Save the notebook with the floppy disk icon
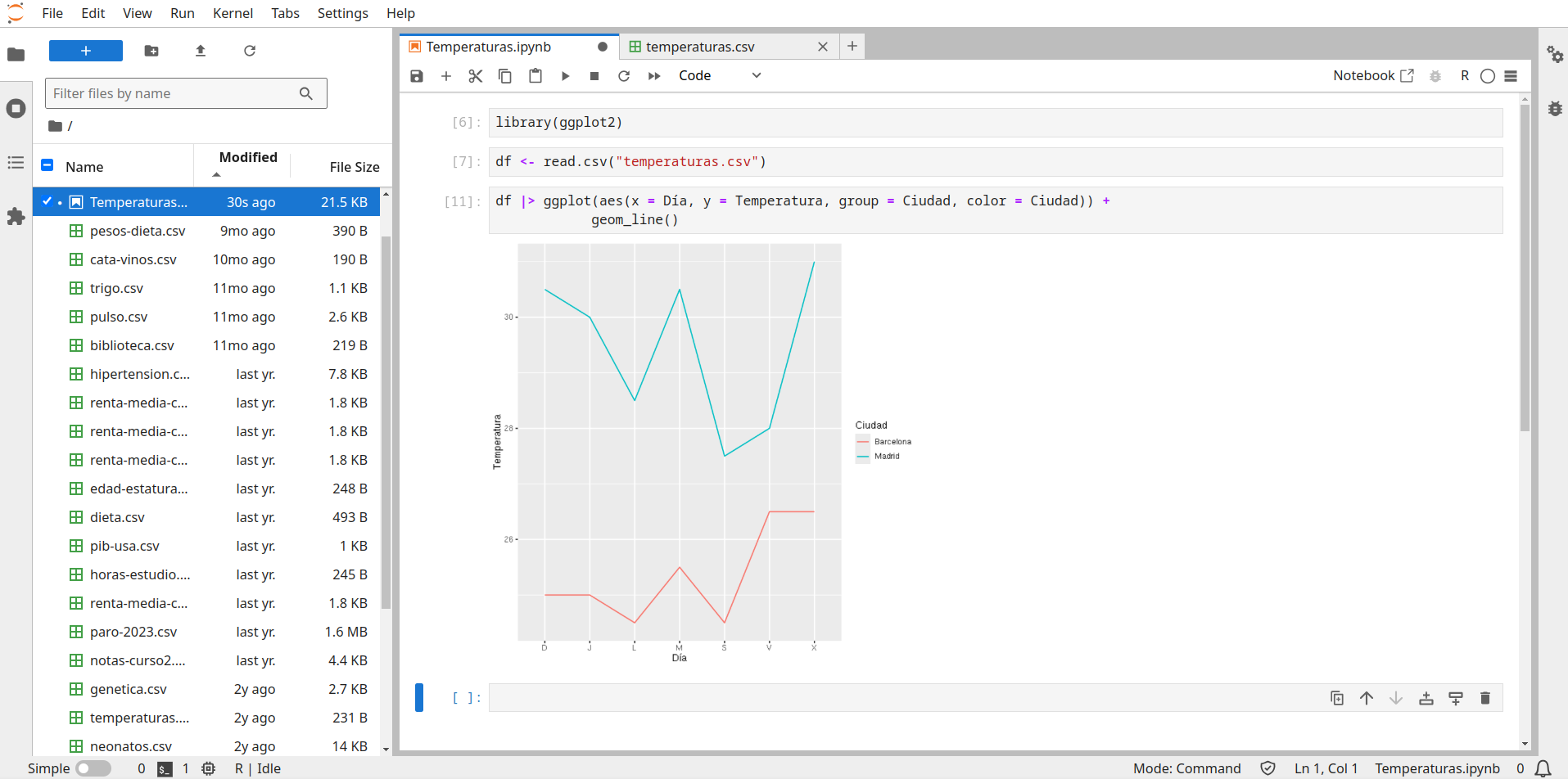 [x=417, y=76]
